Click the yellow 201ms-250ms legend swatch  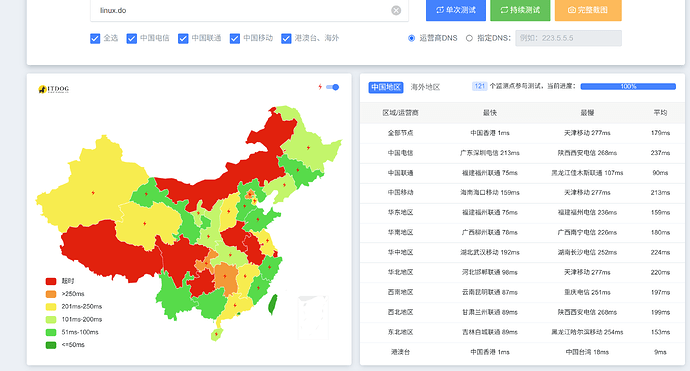(x=51, y=307)
